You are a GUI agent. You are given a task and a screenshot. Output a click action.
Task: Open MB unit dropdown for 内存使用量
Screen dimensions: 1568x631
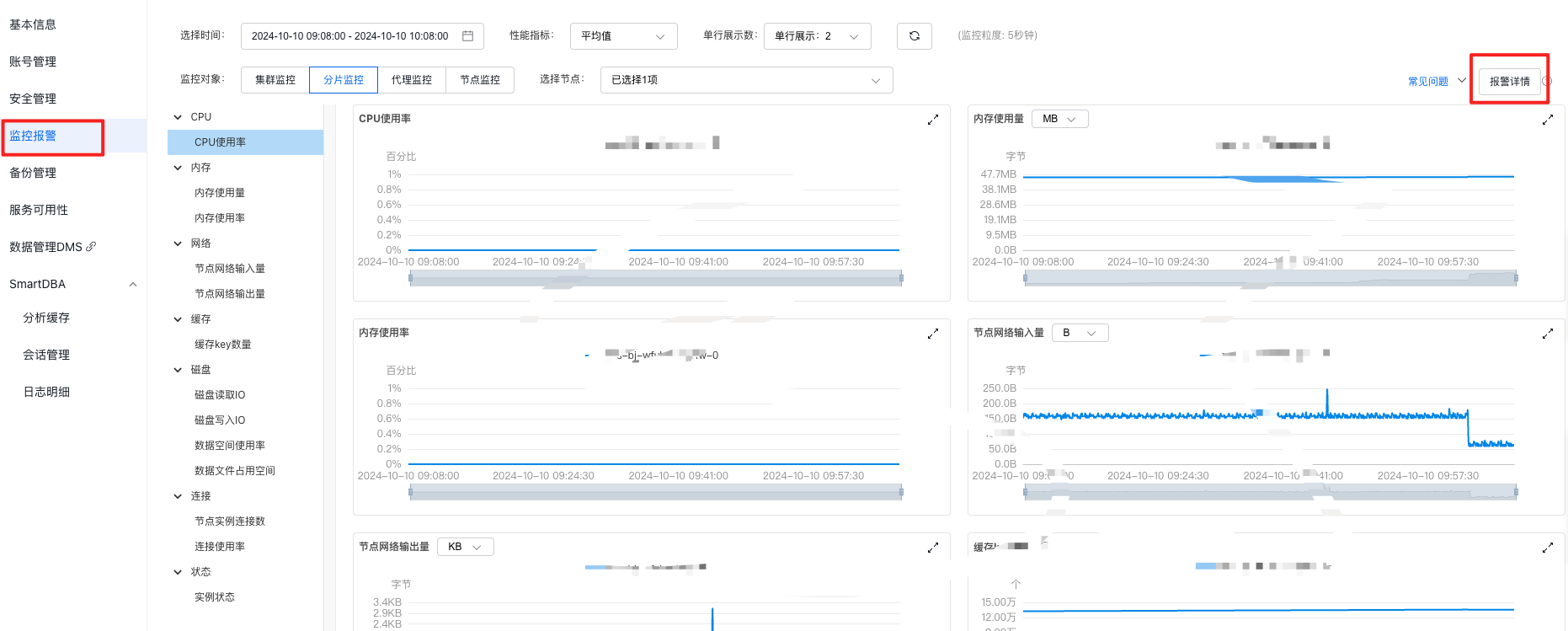pos(1059,119)
